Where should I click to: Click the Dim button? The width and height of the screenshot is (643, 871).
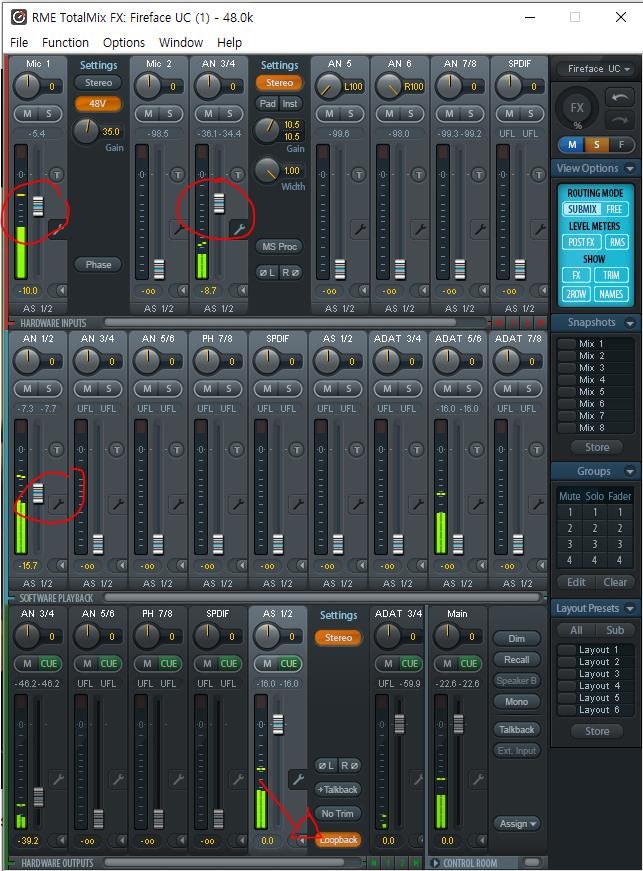[x=516, y=639]
